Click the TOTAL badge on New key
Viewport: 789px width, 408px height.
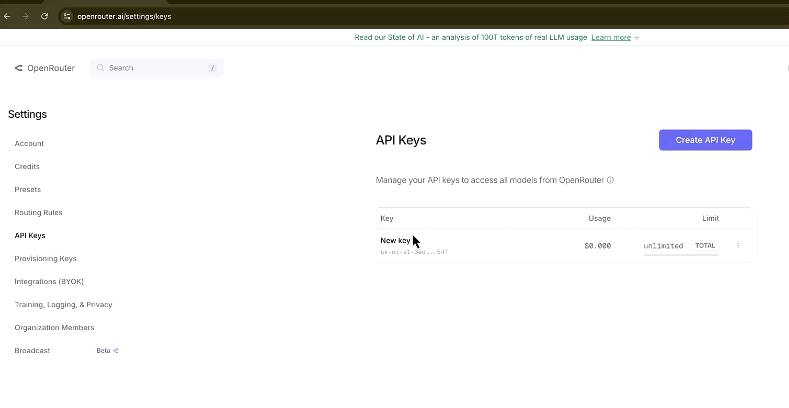click(705, 246)
